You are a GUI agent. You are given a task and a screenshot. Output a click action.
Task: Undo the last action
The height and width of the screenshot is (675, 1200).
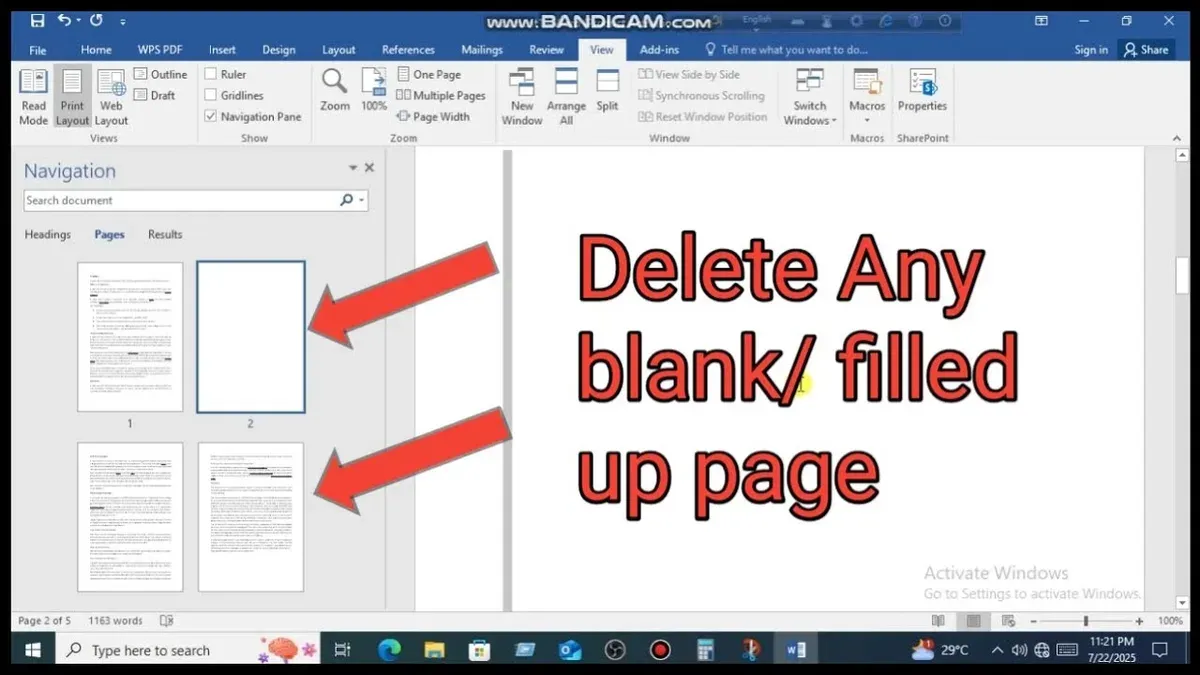[x=64, y=20]
